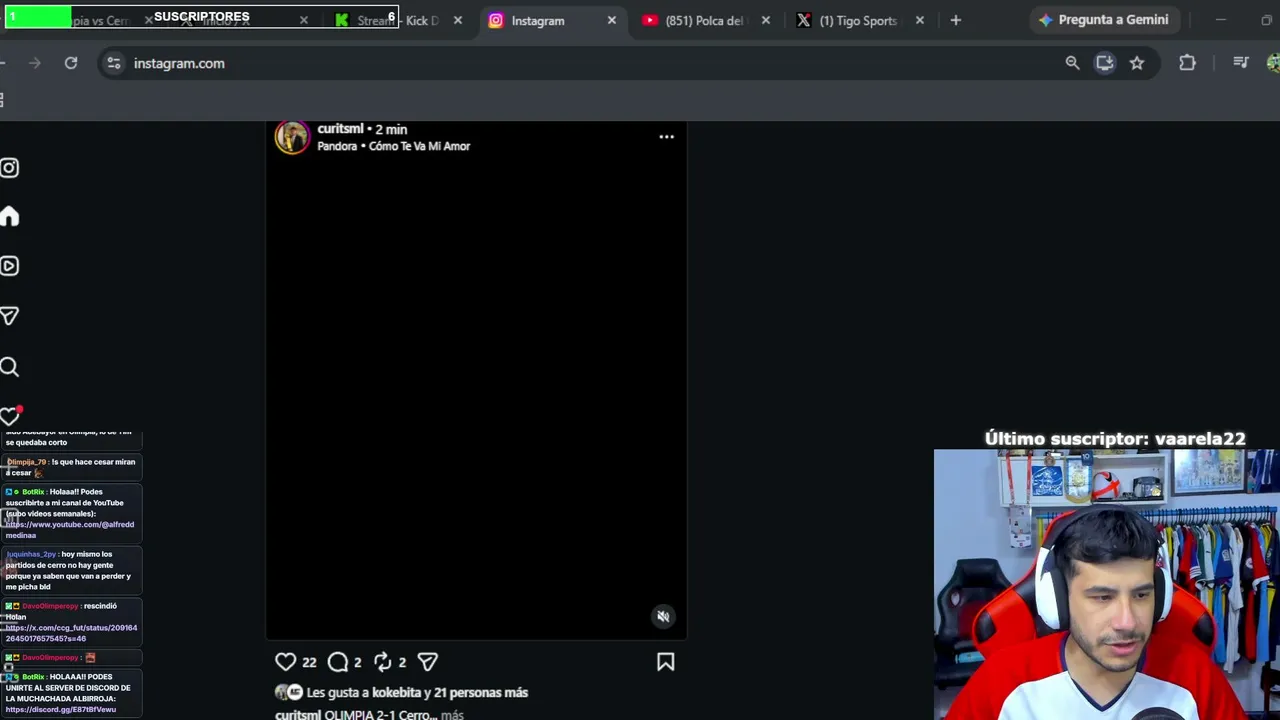Open the browser media controls
1280x720 pixels.
click(1241, 63)
